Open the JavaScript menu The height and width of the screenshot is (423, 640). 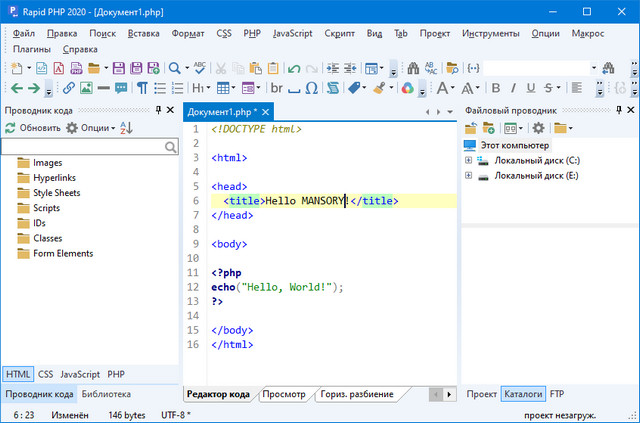click(291, 33)
